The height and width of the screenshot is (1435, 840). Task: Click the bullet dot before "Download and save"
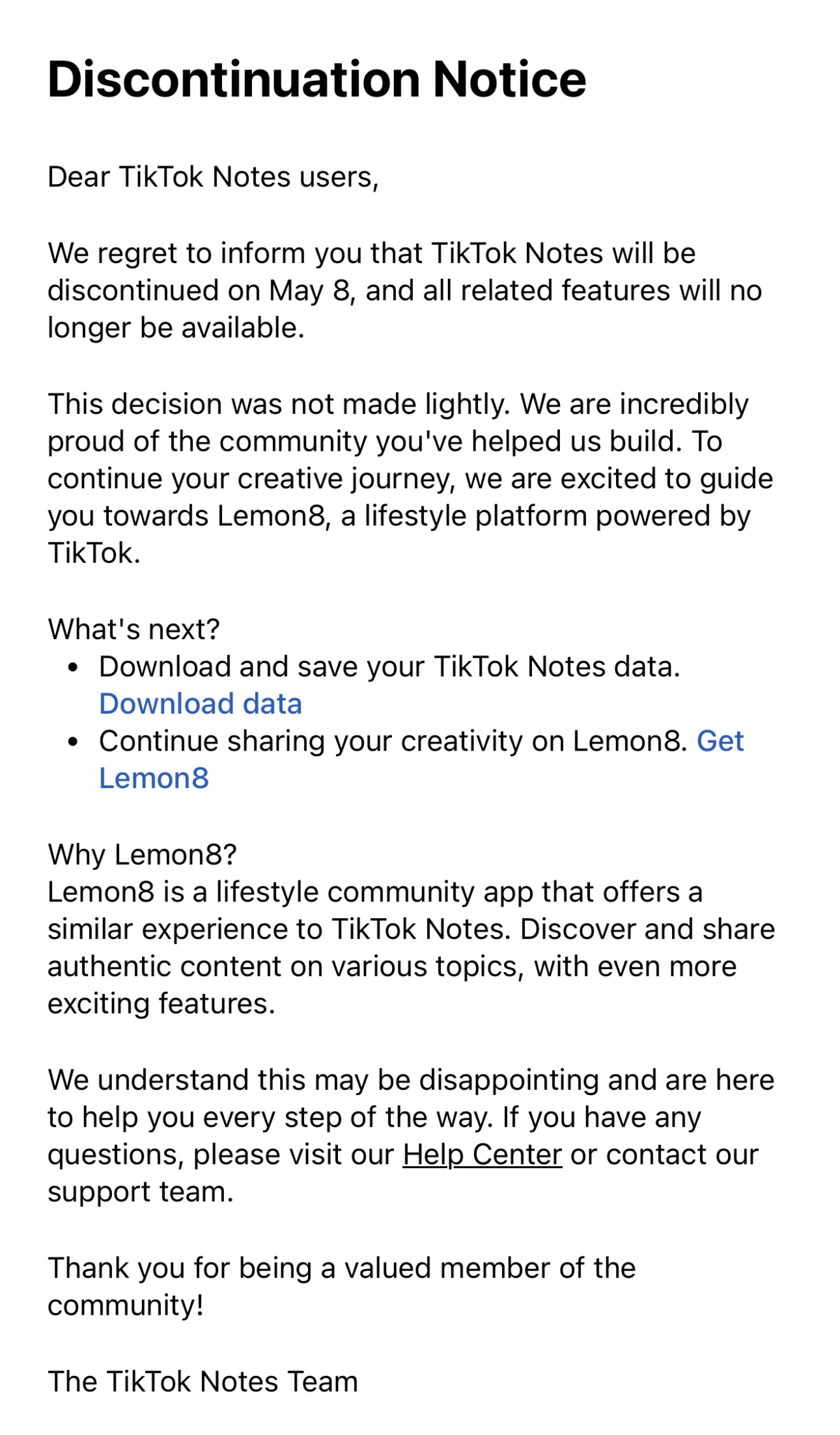[73, 667]
